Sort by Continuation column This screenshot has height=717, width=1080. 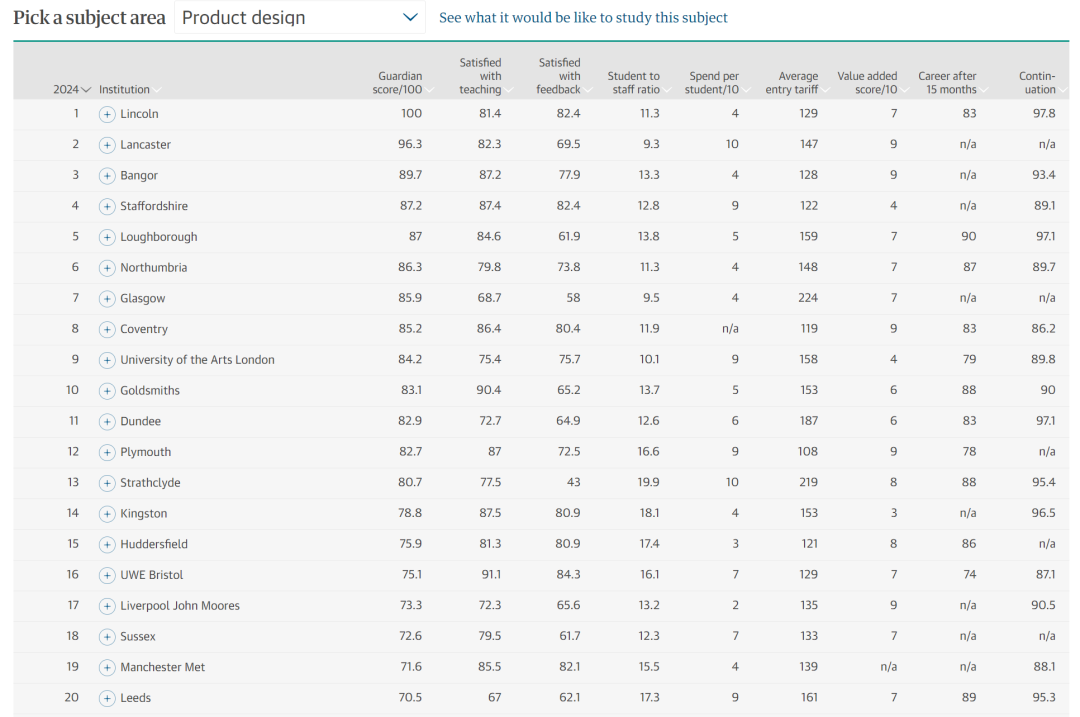pos(1042,83)
